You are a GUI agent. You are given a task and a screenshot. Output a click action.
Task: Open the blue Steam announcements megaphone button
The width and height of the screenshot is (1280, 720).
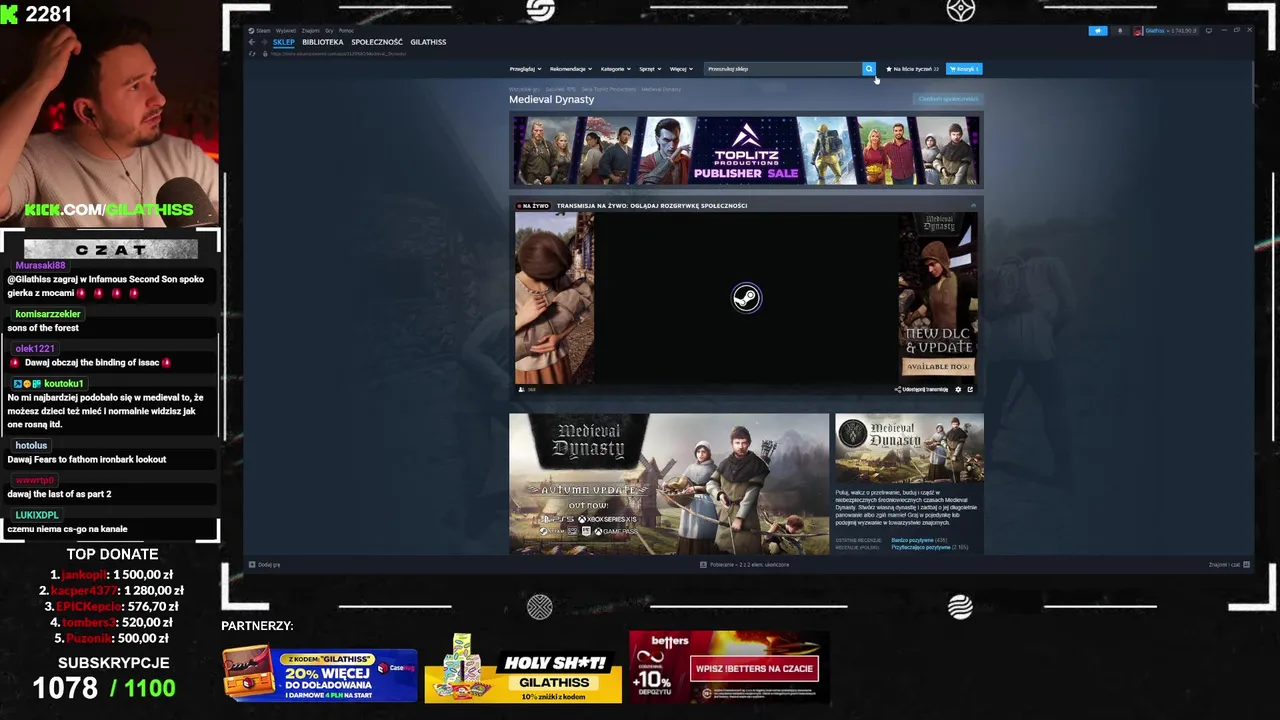(1098, 31)
